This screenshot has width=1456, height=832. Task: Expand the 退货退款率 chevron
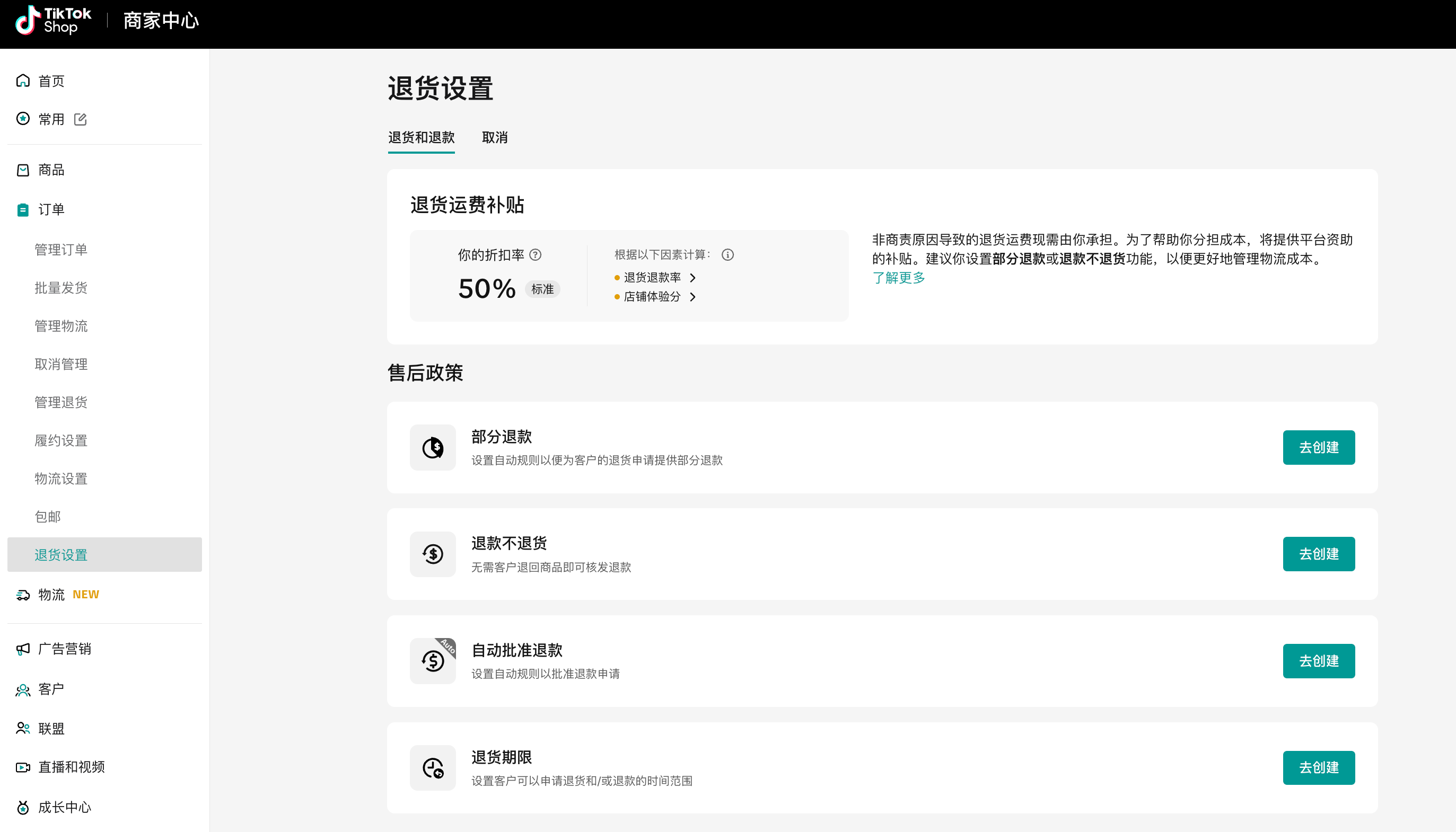pos(693,278)
